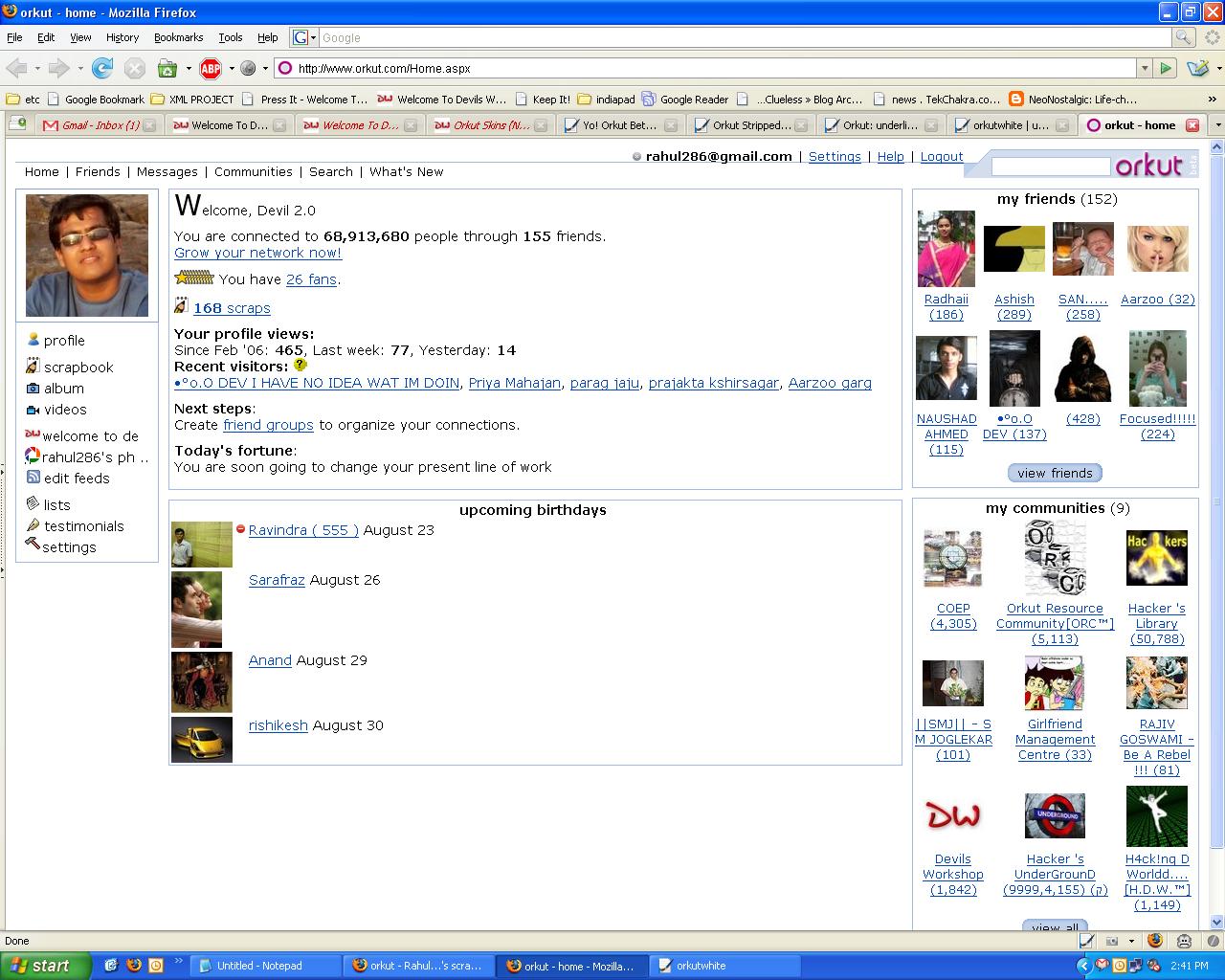Image resolution: width=1225 pixels, height=980 pixels.
Task: Click the magnifier search button in Google bar
Action: [1184, 37]
